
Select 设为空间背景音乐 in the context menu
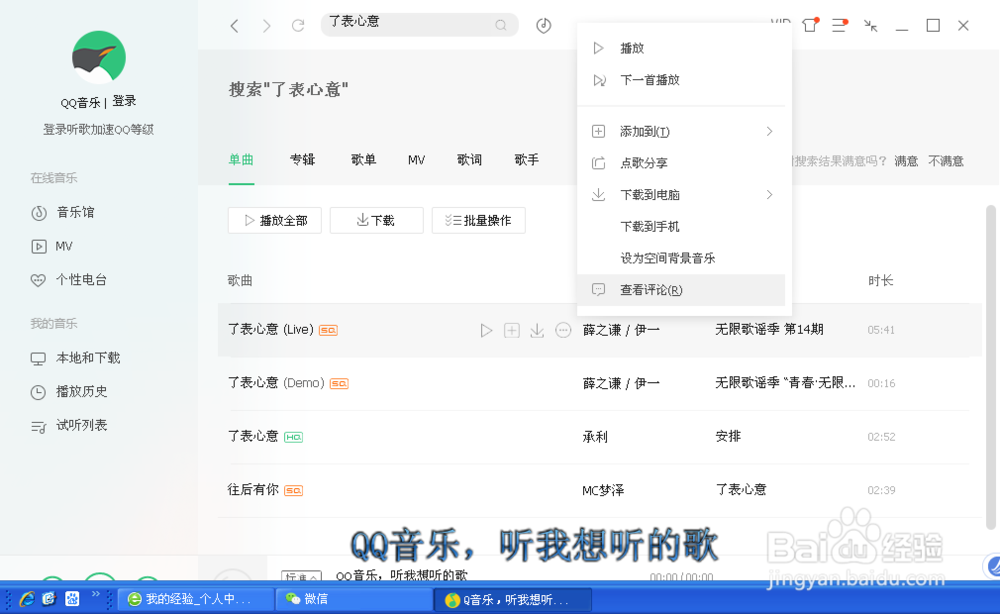click(x=681, y=258)
